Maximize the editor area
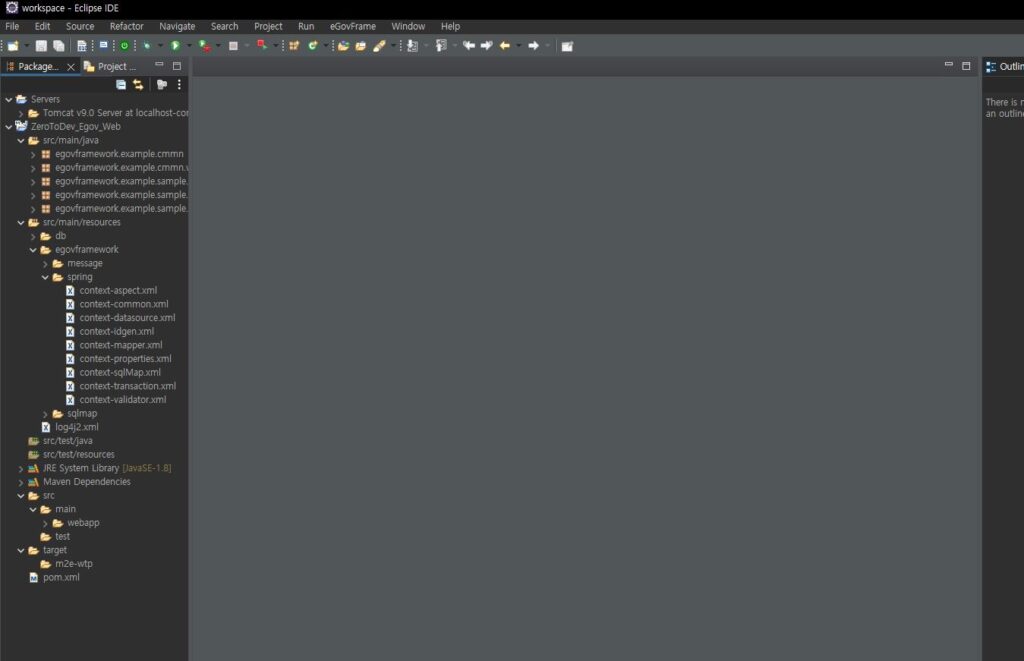 pyautogui.click(x=966, y=66)
